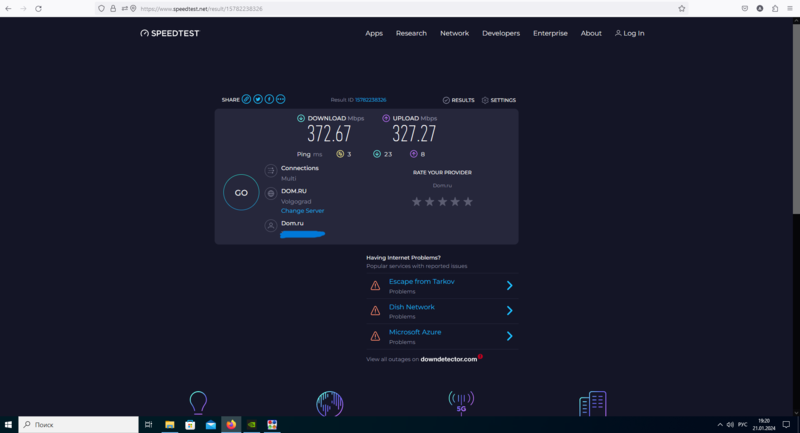Expand Dish Network chevron
Viewport: 800px width, 433px height.
509,311
